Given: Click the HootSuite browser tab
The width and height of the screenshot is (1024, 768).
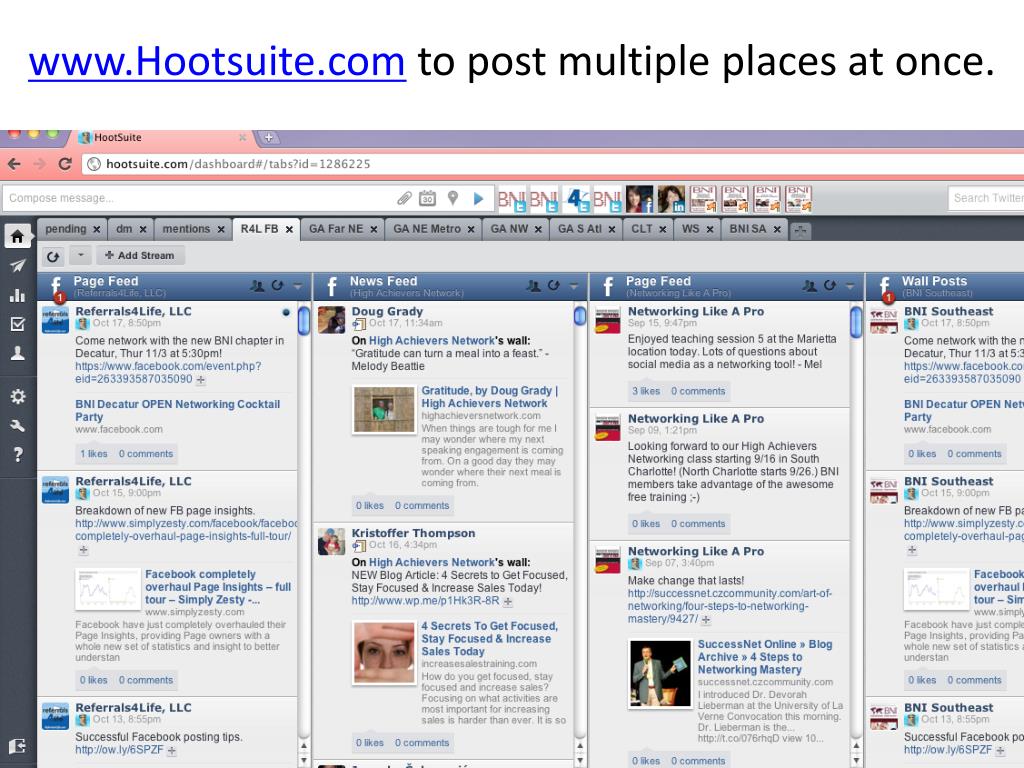Looking at the screenshot, I should [x=162, y=137].
